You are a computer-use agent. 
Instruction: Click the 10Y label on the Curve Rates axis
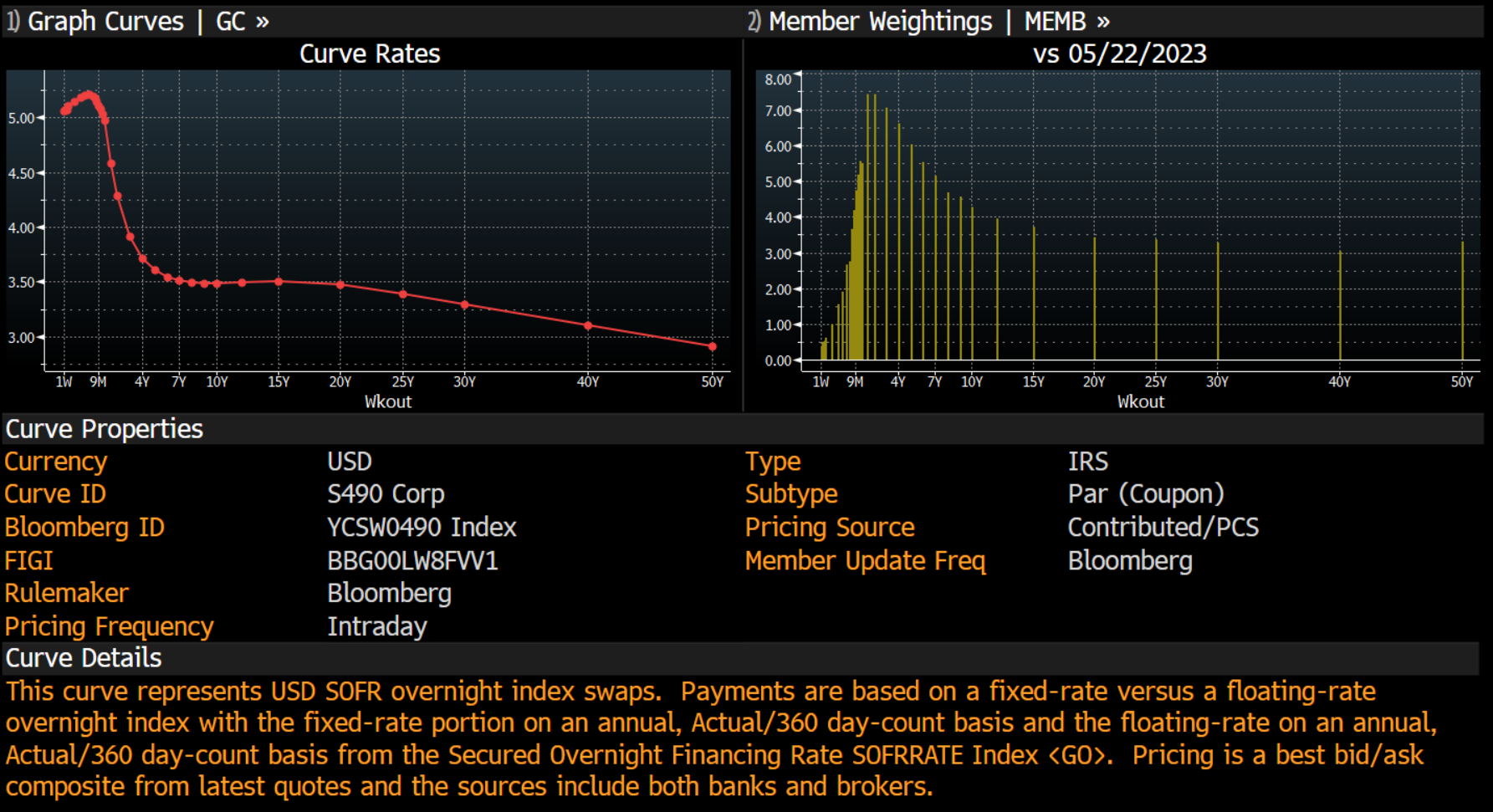pos(217,381)
